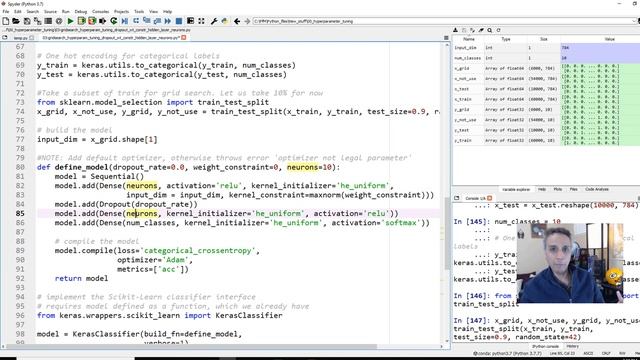Open the Tools menu

coord(139,11)
